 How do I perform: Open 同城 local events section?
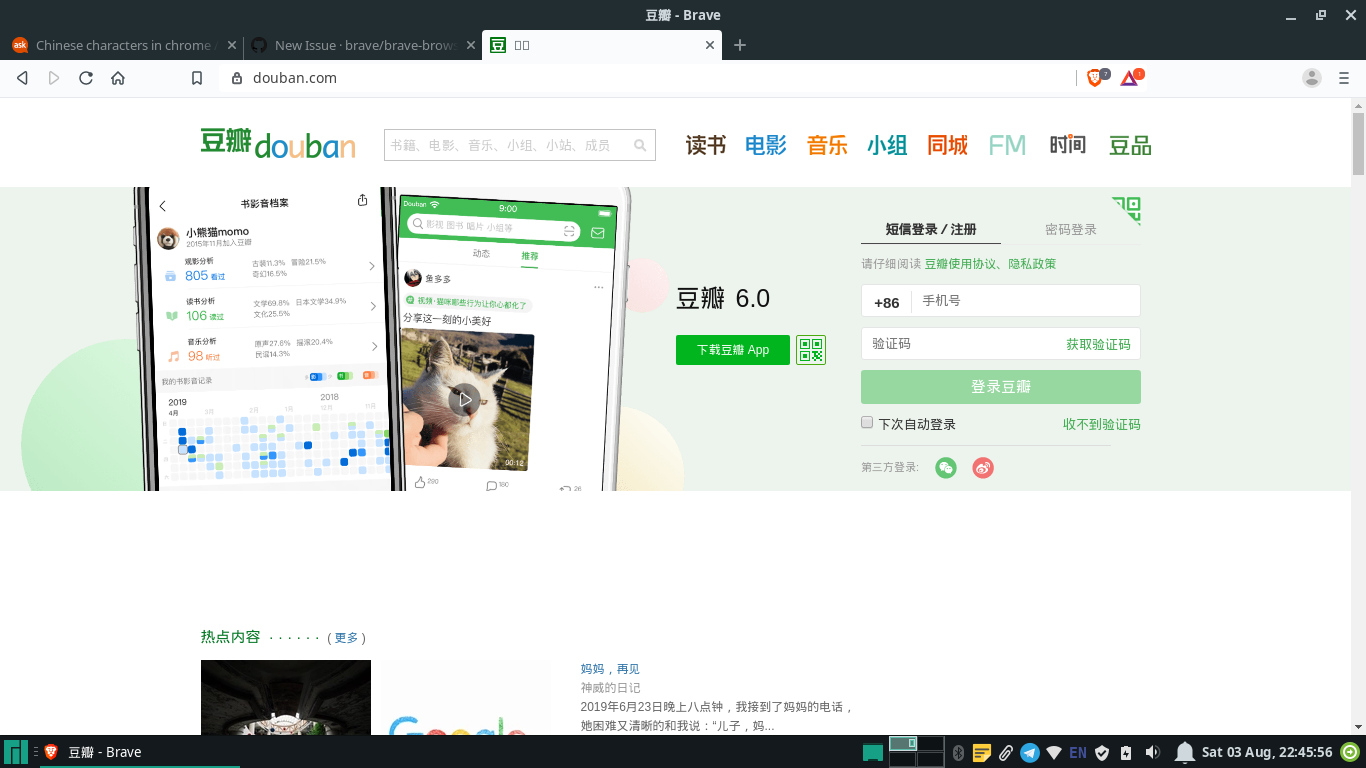click(947, 146)
